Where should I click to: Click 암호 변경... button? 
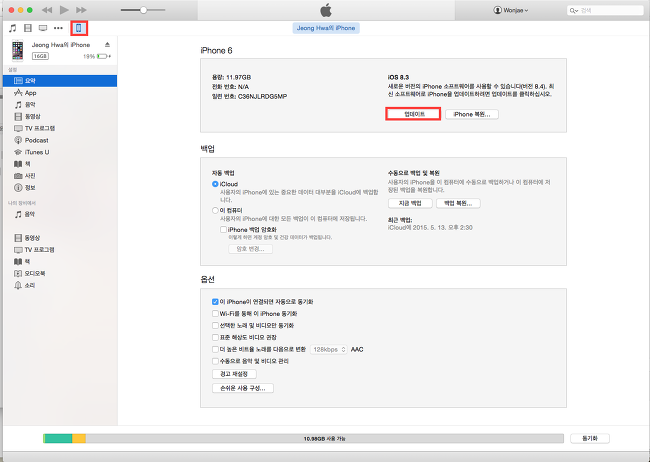pos(250,249)
